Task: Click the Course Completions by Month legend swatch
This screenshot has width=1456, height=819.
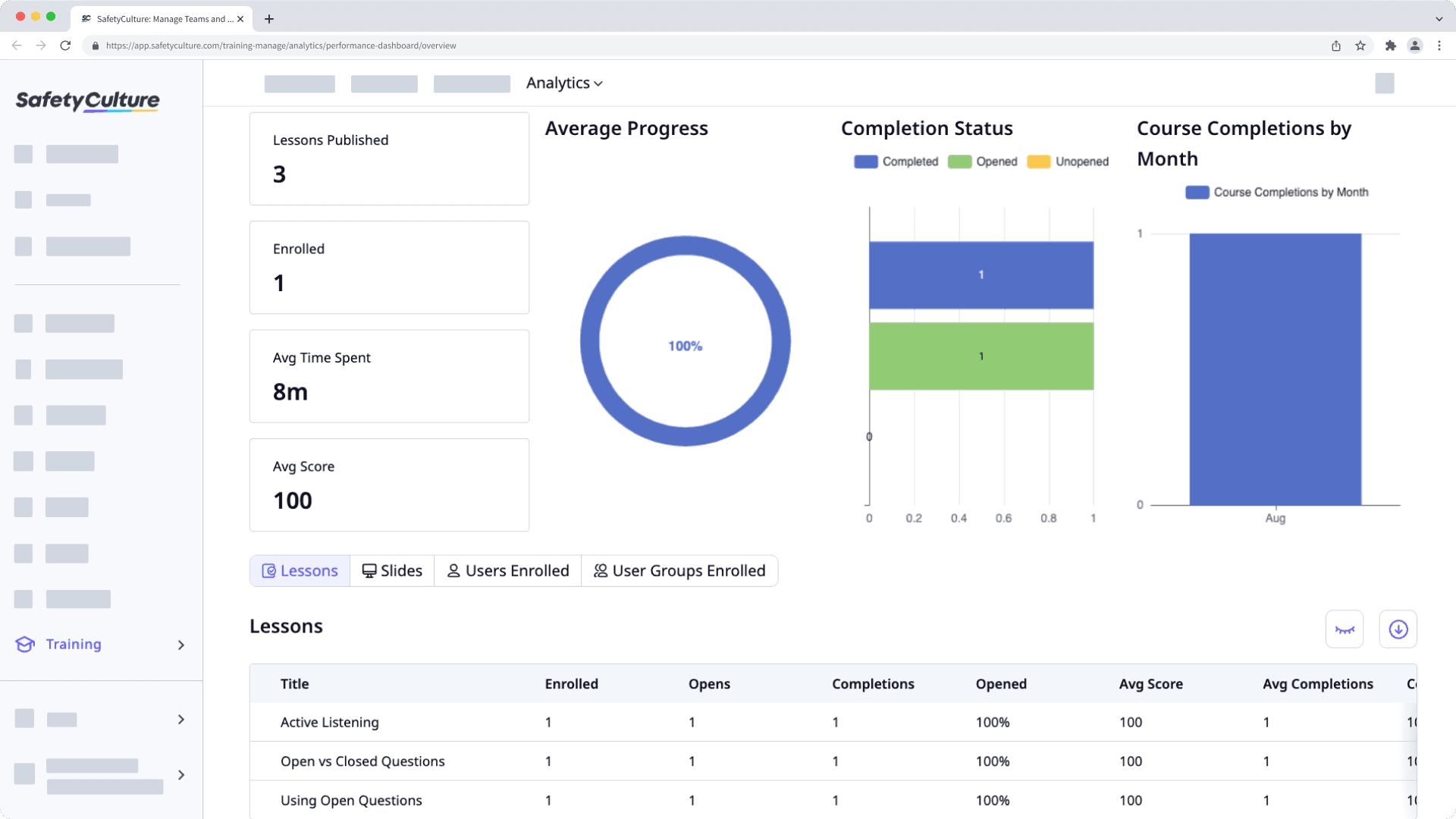Action: (1197, 193)
